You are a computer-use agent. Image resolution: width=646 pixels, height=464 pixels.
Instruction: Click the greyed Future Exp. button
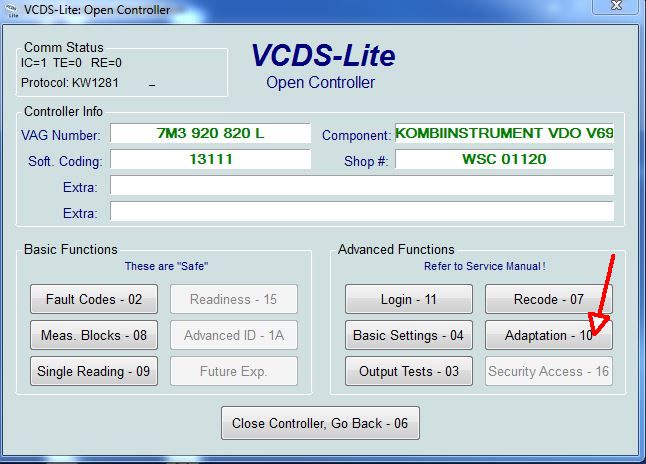(x=234, y=371)
